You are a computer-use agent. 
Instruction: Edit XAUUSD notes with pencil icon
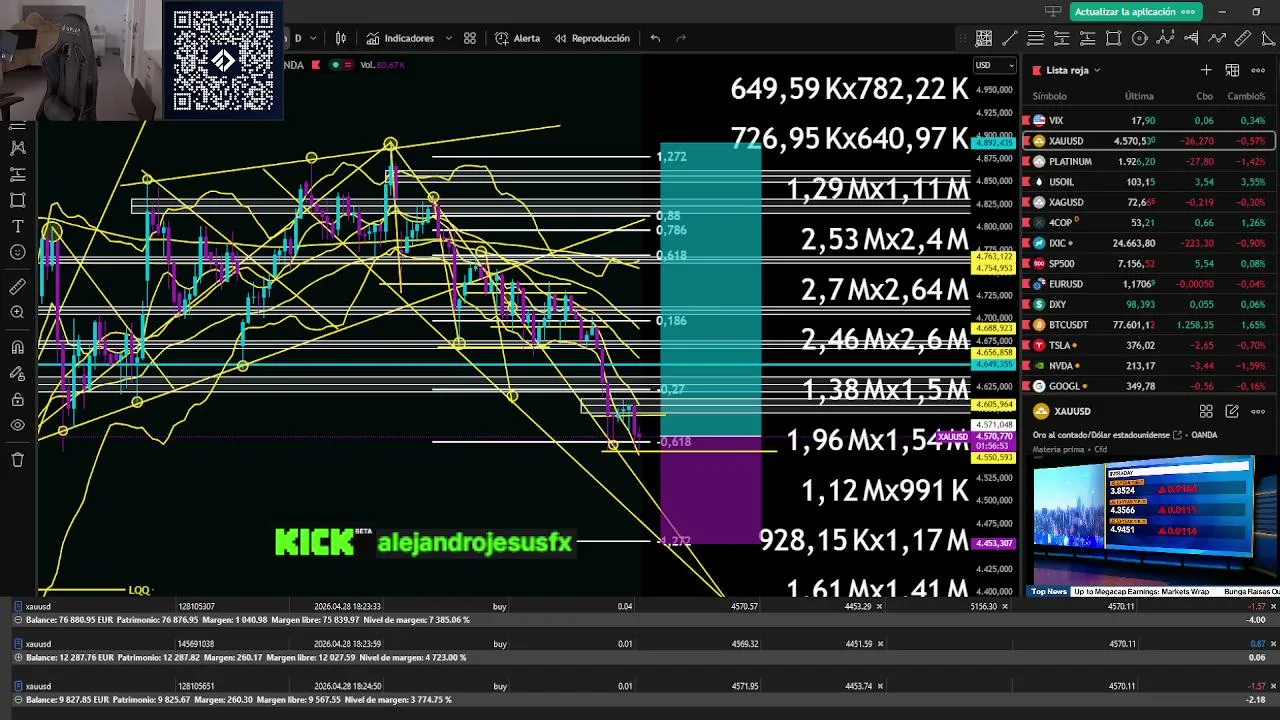(1232, 411)
